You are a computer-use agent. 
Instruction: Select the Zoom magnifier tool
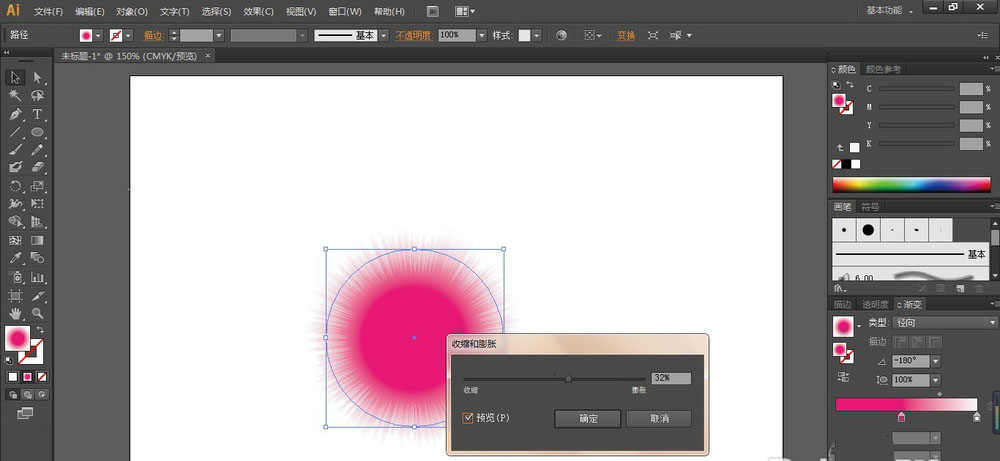click(37, 313)
